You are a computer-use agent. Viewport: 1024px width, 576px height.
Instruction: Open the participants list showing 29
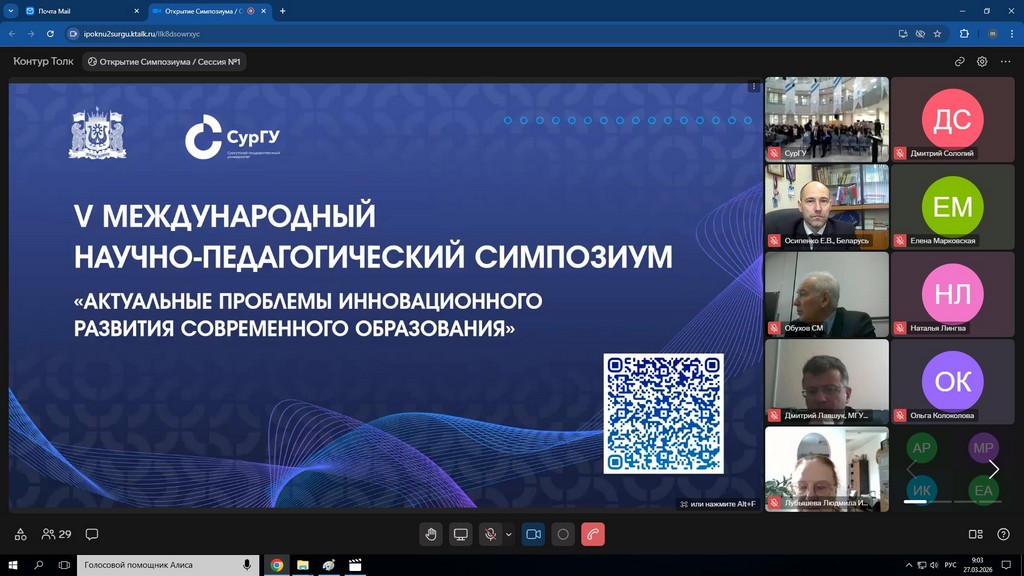coord(56,534)
